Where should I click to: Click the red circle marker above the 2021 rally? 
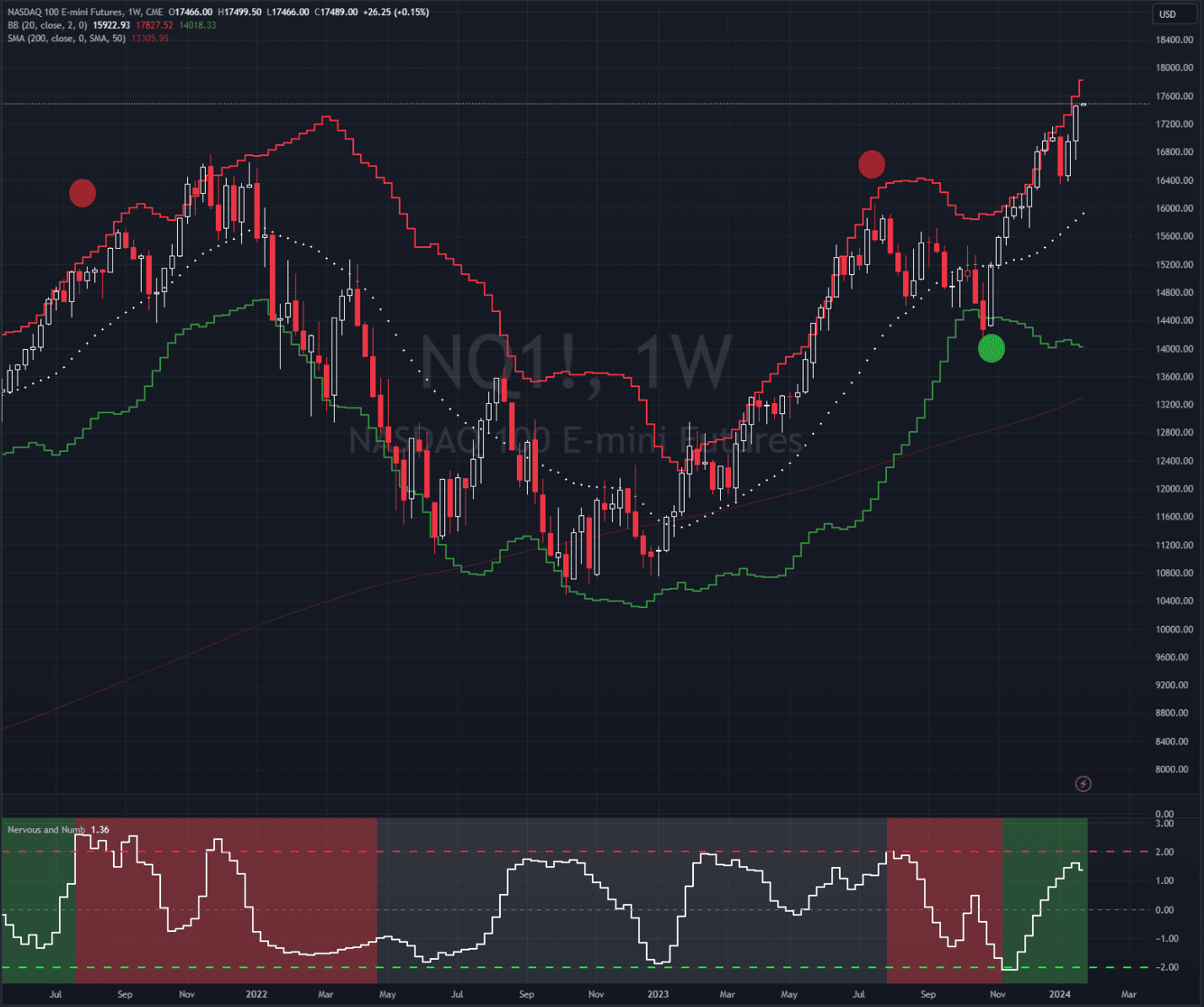point(83,193)
